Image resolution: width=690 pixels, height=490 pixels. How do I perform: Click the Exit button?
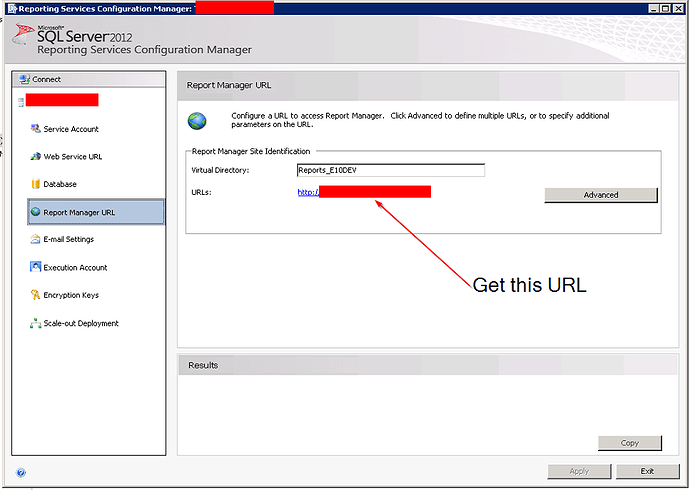(x=647, y=471)
